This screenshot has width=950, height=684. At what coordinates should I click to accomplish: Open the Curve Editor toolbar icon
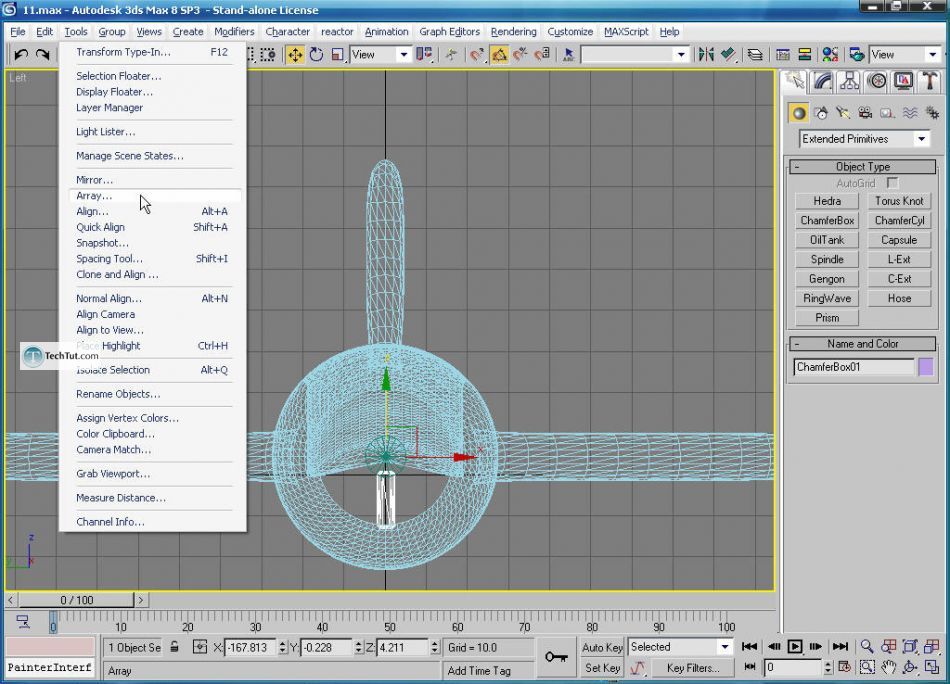tap(783, 55)
